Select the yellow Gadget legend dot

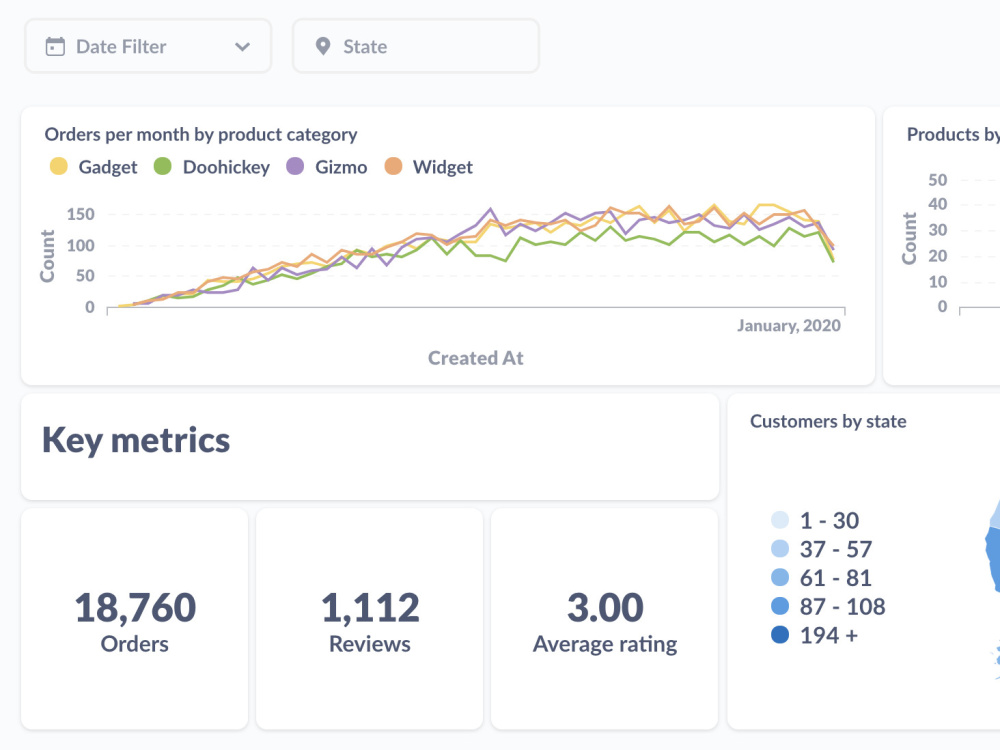(58, 167)
